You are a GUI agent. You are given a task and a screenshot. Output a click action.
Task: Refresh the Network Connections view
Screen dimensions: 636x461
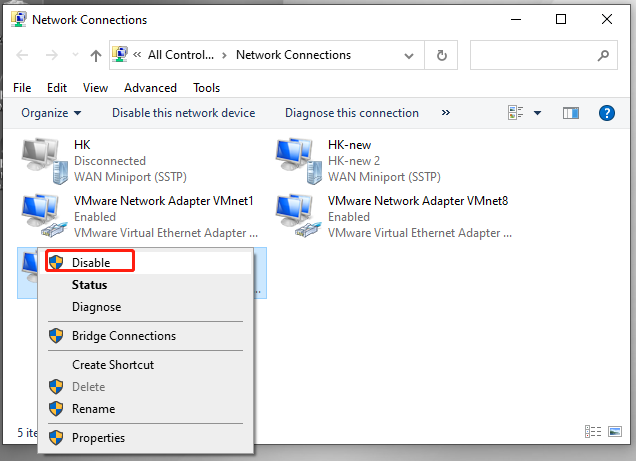[x=442, y=55]
